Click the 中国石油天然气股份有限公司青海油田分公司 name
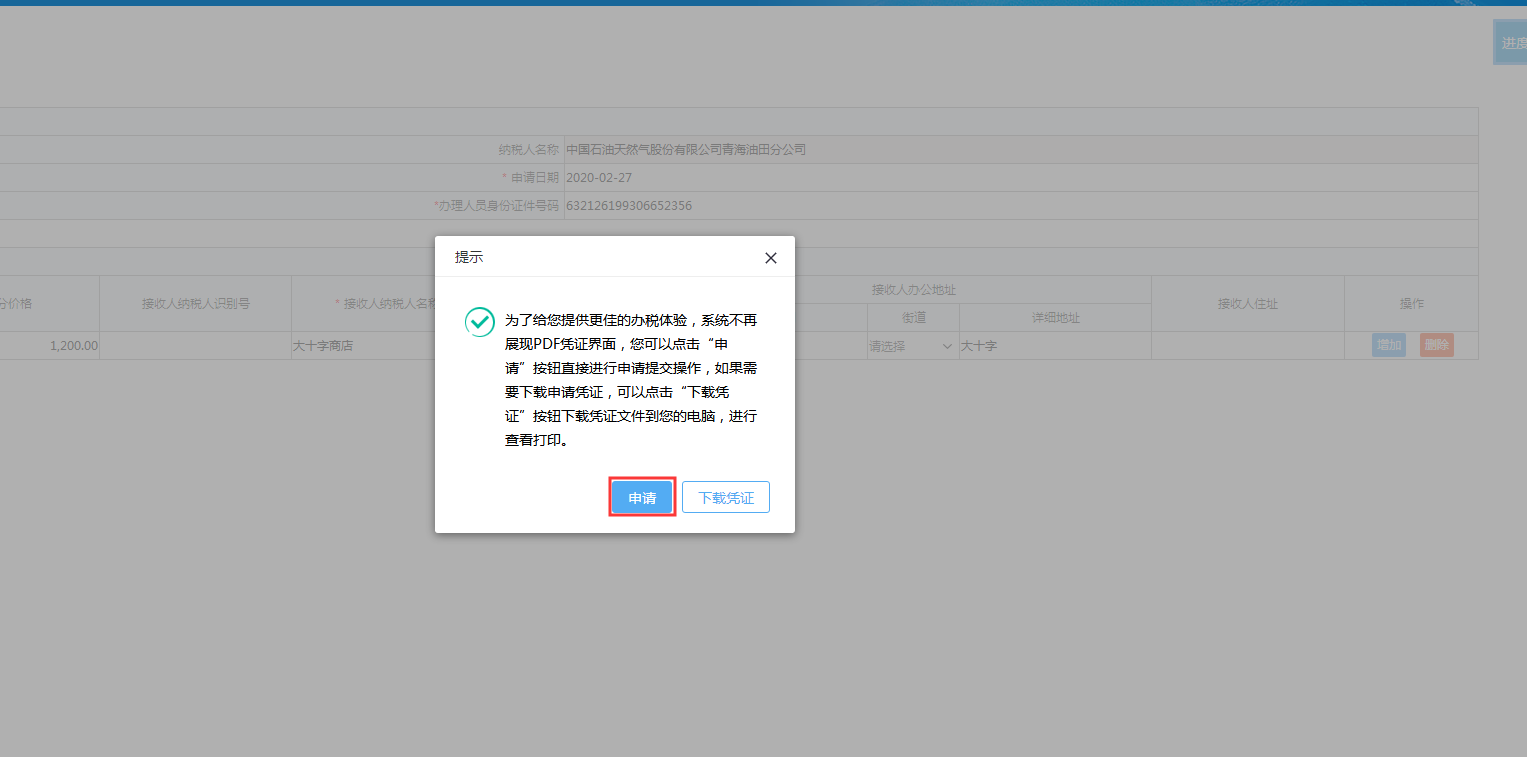The height and width of the screenshot is (757, 1527). tap(686, 150)
